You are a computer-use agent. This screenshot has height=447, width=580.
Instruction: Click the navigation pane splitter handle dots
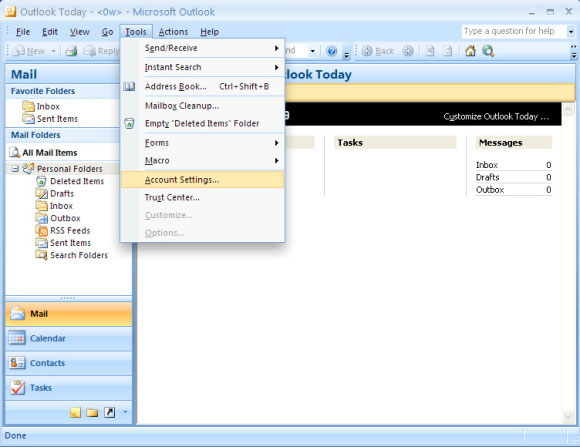pos(68,298)
